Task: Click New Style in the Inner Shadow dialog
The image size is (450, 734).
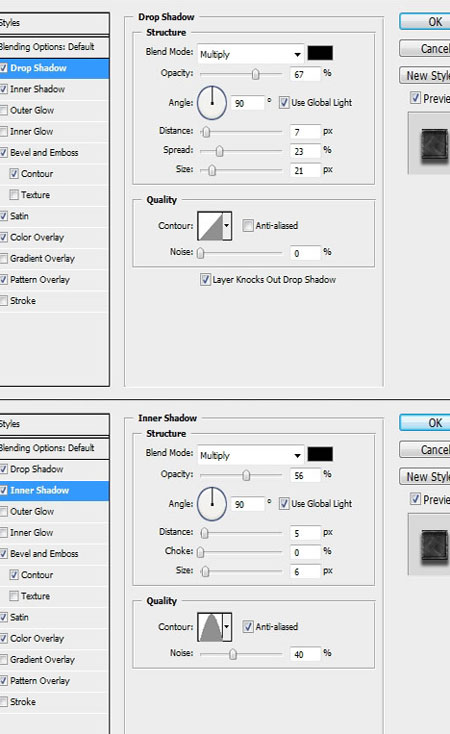Action: [425, 477]
